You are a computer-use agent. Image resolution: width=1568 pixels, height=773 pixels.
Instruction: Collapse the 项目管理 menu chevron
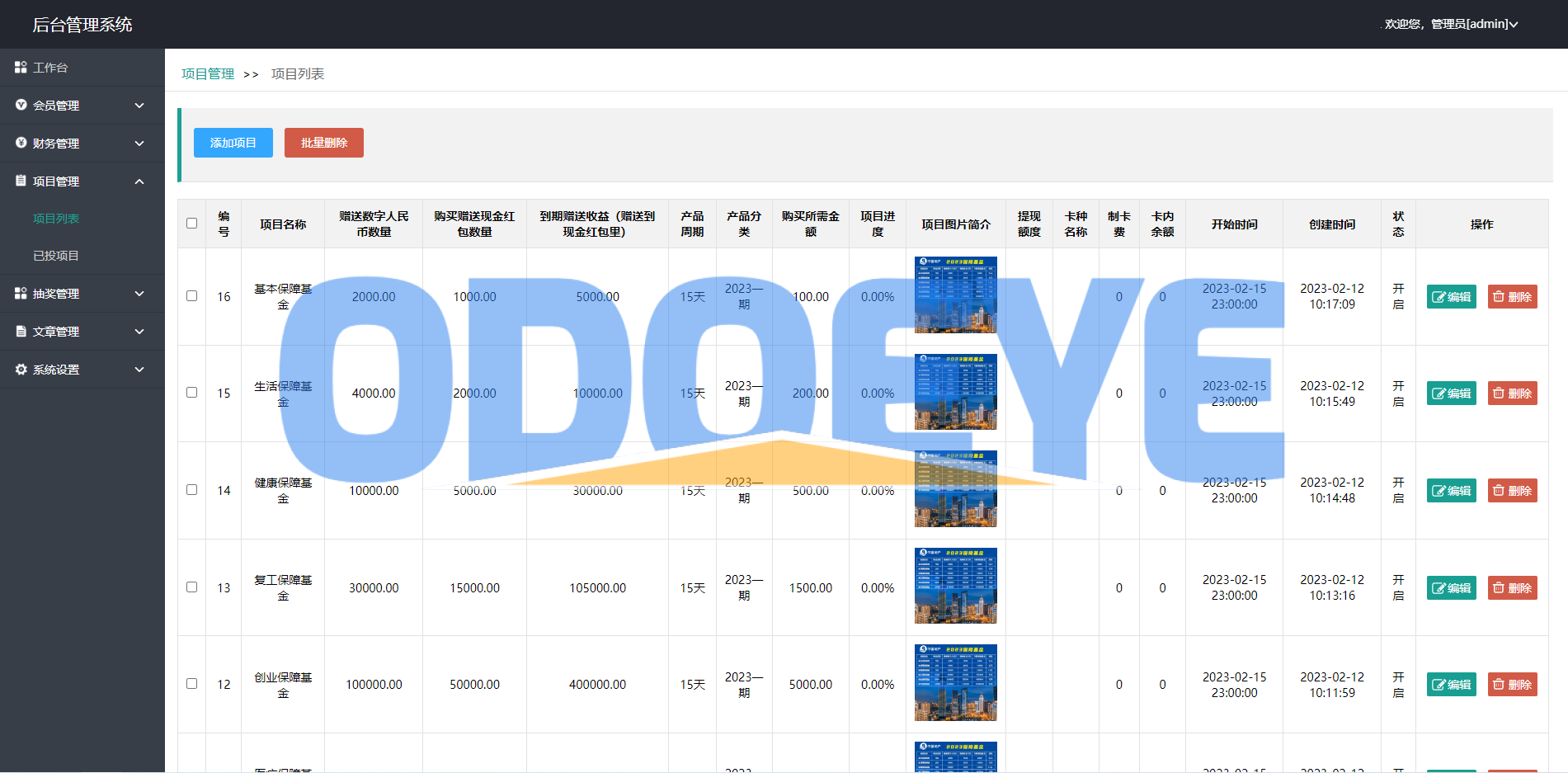139,181
